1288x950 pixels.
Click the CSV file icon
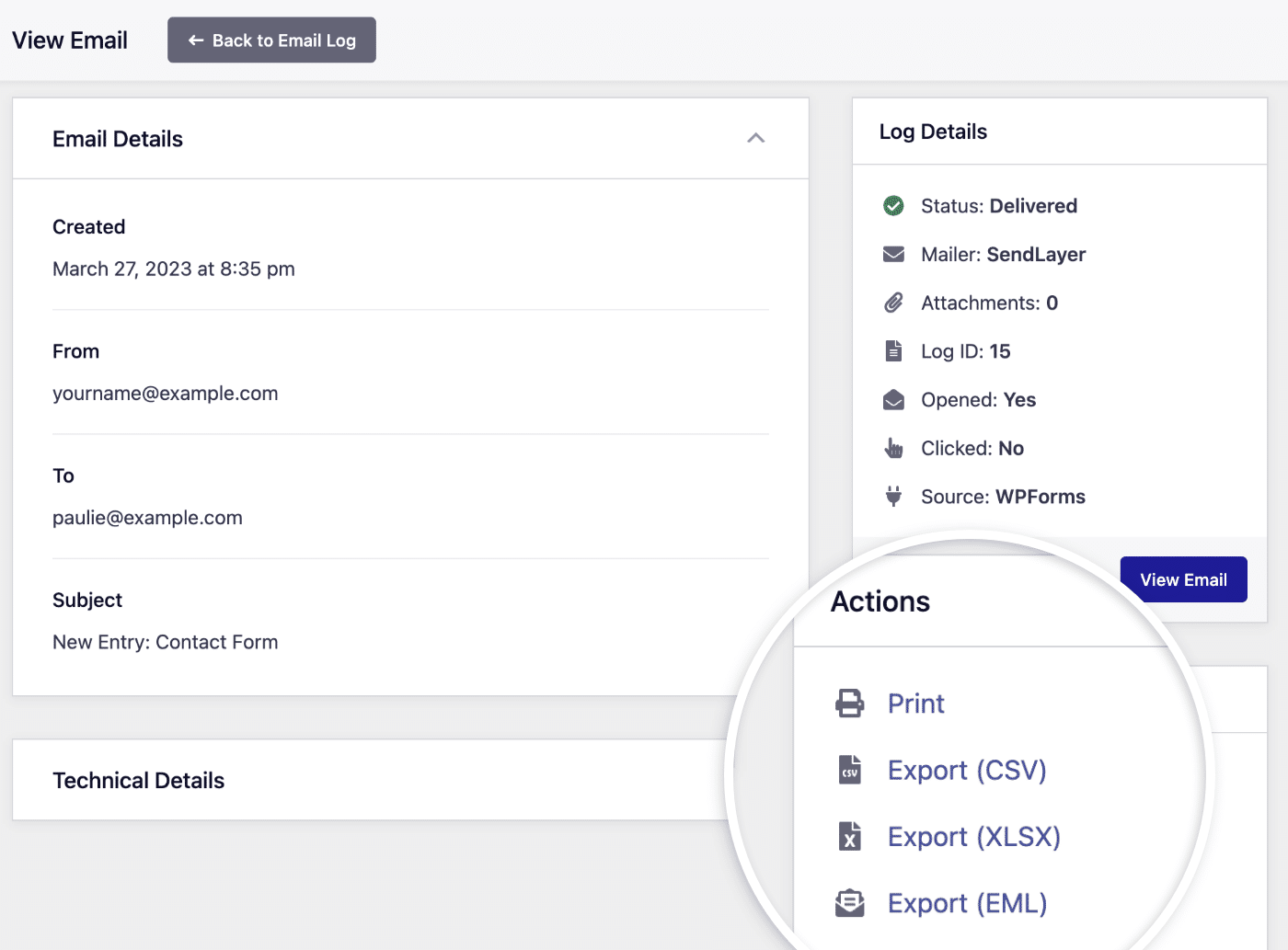pos(850,770)
